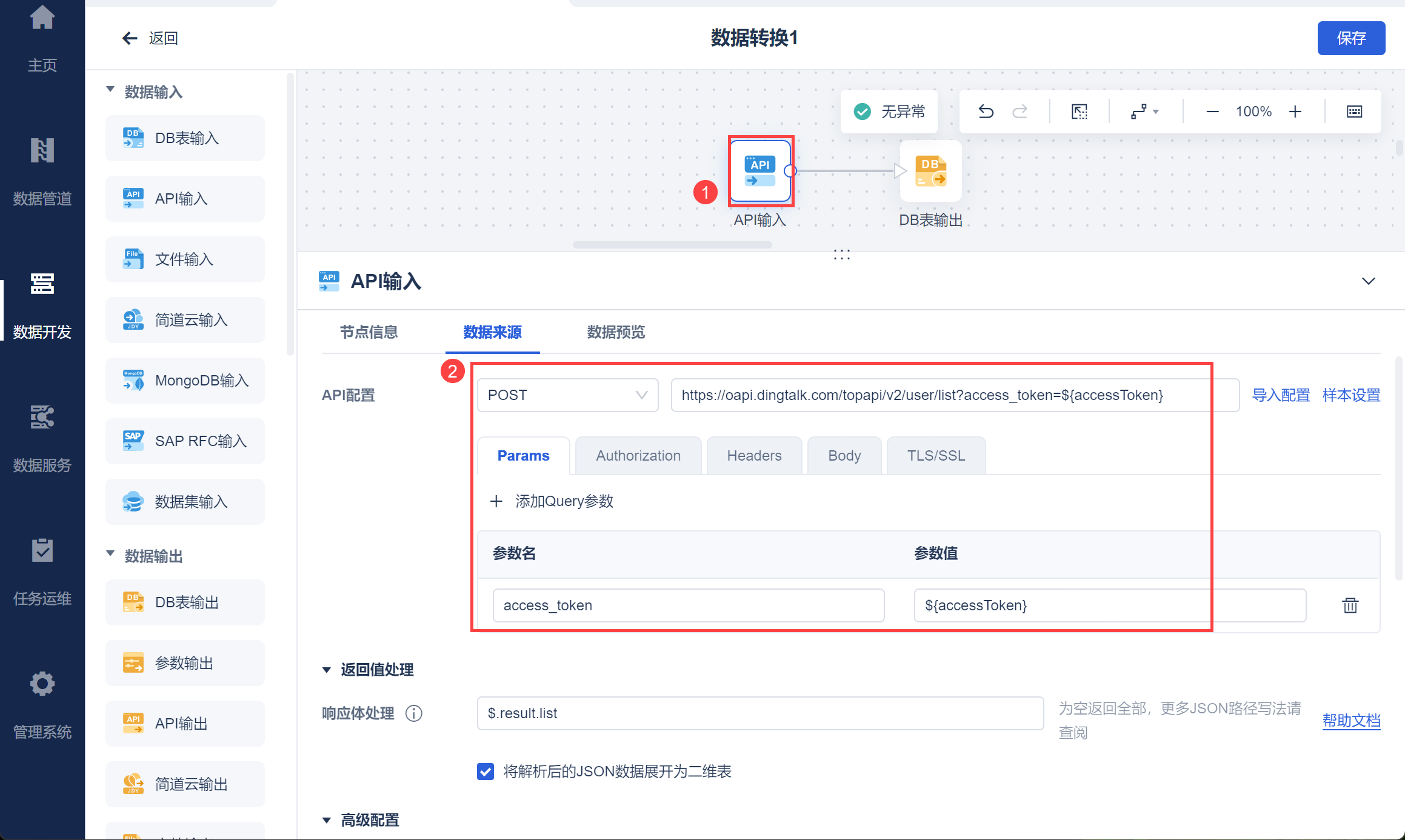Click the canvas horizontal scrollbar
Viewport: 1405px width, 840px height.
click(x=672, y=245)
